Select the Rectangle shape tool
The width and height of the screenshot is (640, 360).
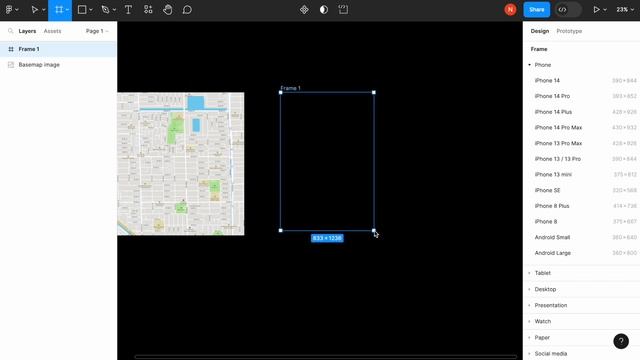(x=82, y=10)
